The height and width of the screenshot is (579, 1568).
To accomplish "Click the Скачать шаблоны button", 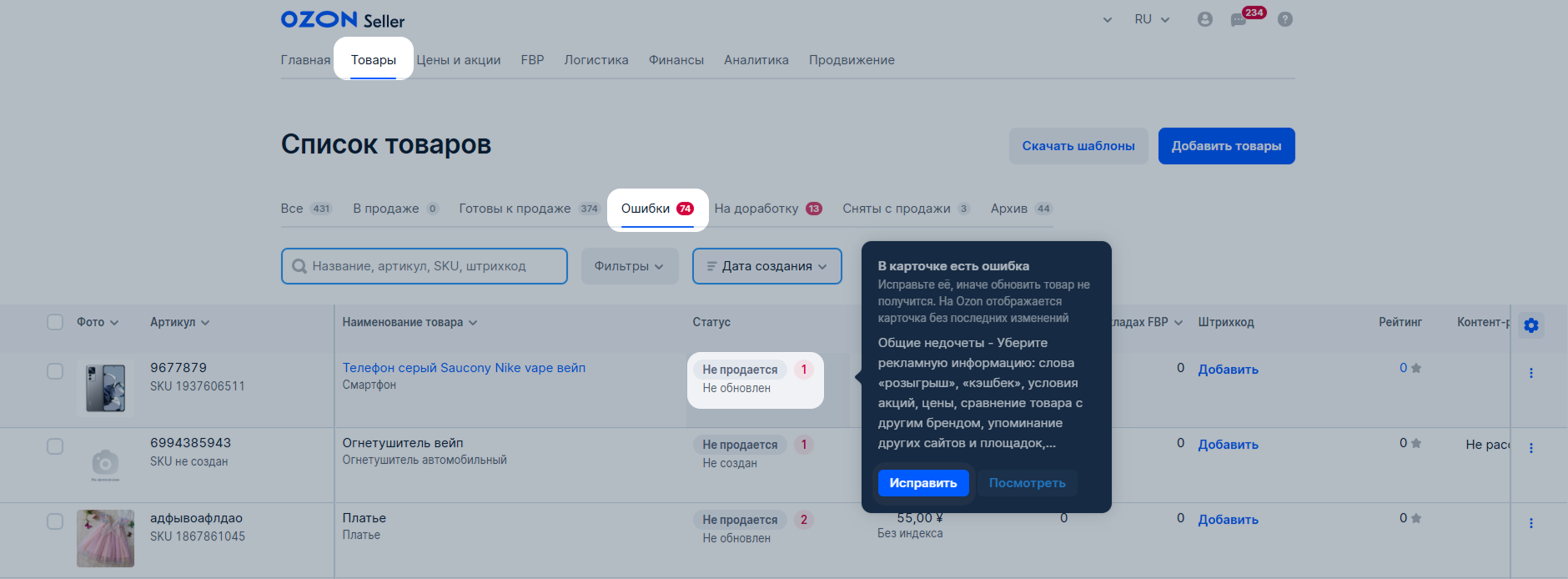I will [x=1078, y=146].
